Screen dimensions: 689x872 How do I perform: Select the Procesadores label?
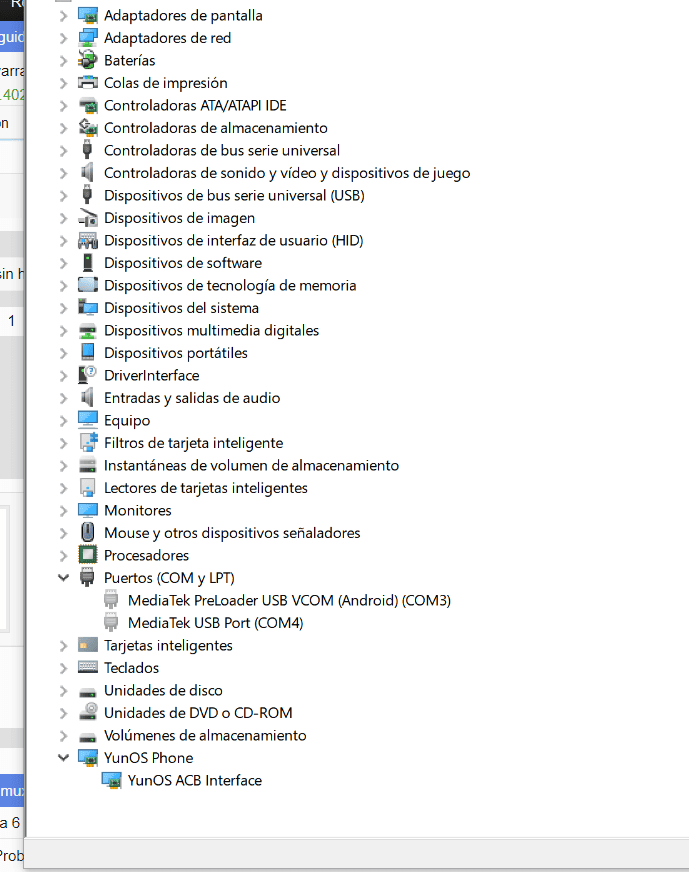(x=146, y=555)
